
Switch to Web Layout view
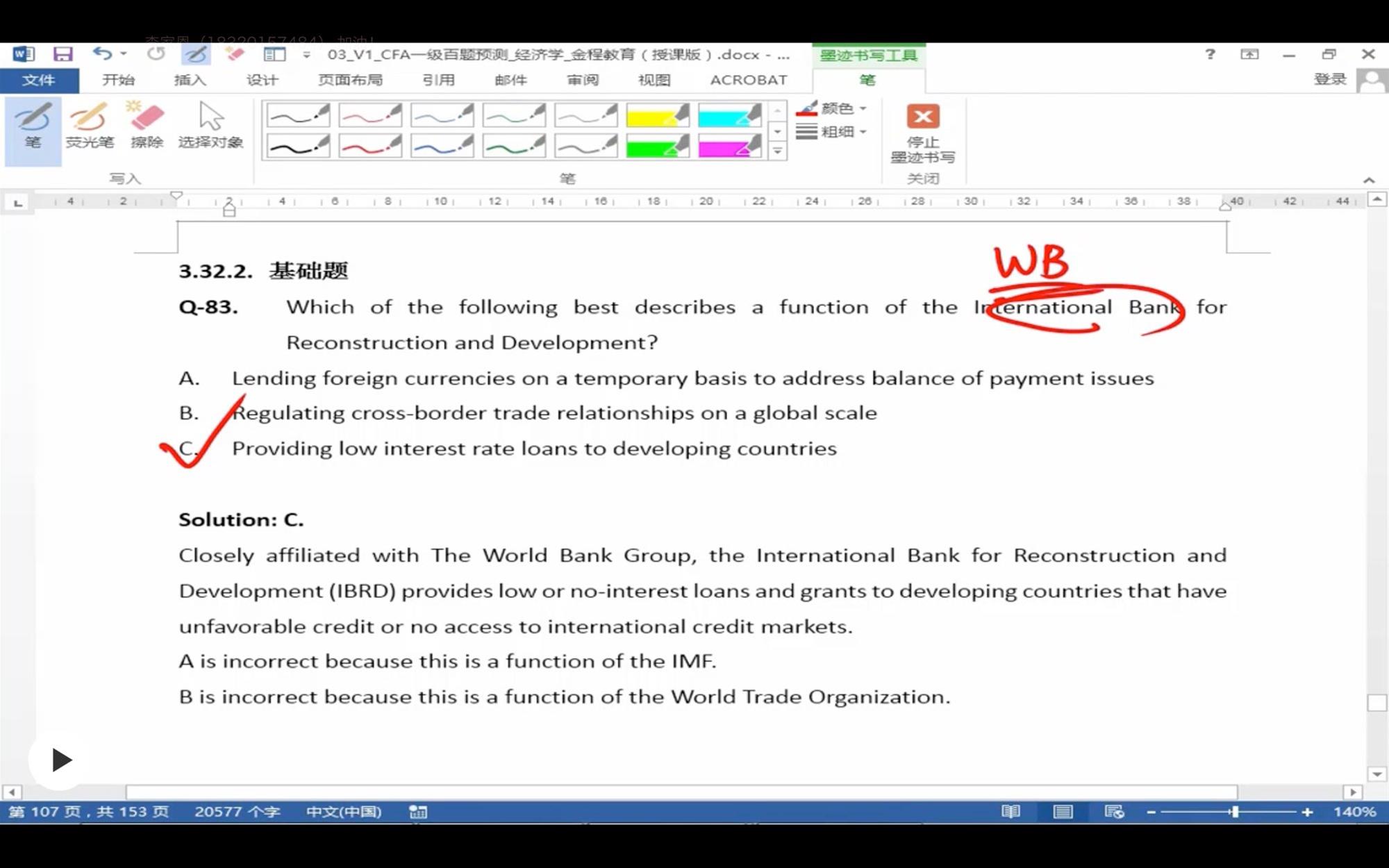pyautogui.click(x=1114, y=812)
